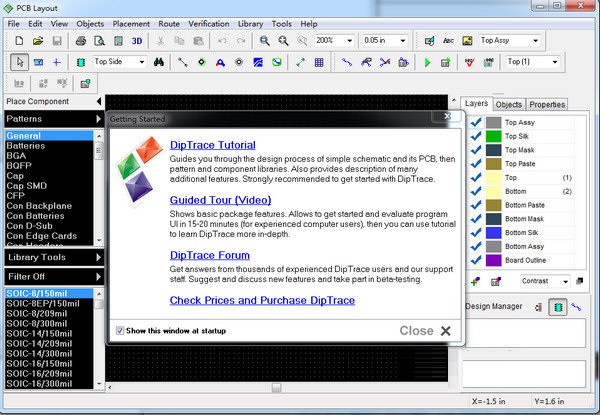Viewport: 600px width, 415px height.
Task: Select the Copper Pour tool
Action: 258,62
